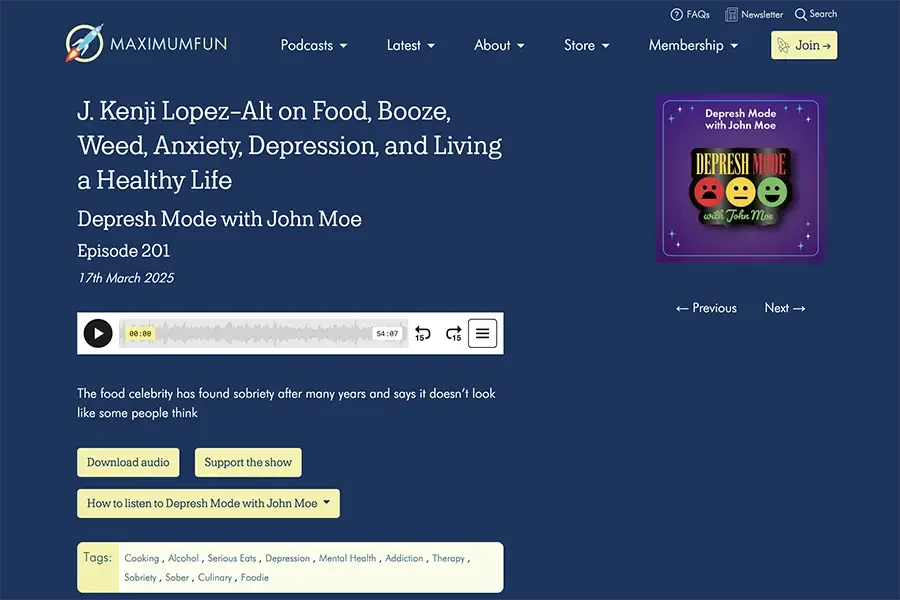This screenshot has width=900, height=600.
Task: Select the Serious Eats tag
Action: pos(232,558)
